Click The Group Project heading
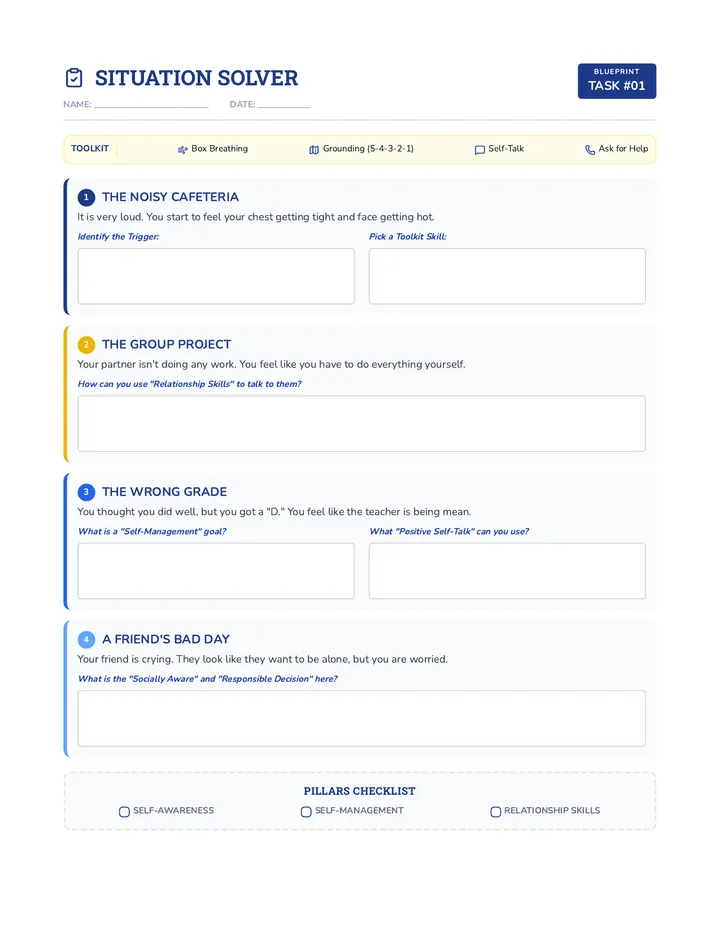The height and width of the screenshot is (932, 720). click(x=166, y=345)
